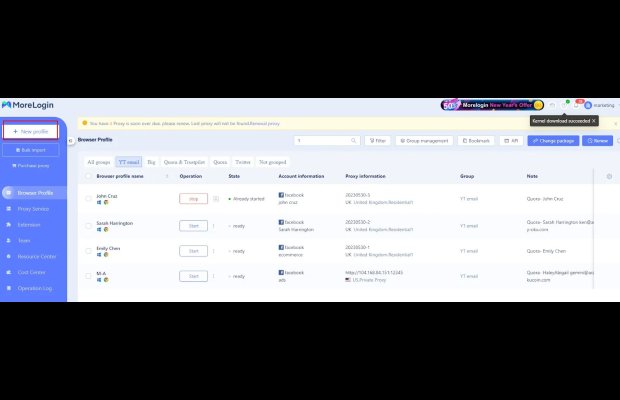Click the New profile button
620x400 pixels.
pos(32,131)
